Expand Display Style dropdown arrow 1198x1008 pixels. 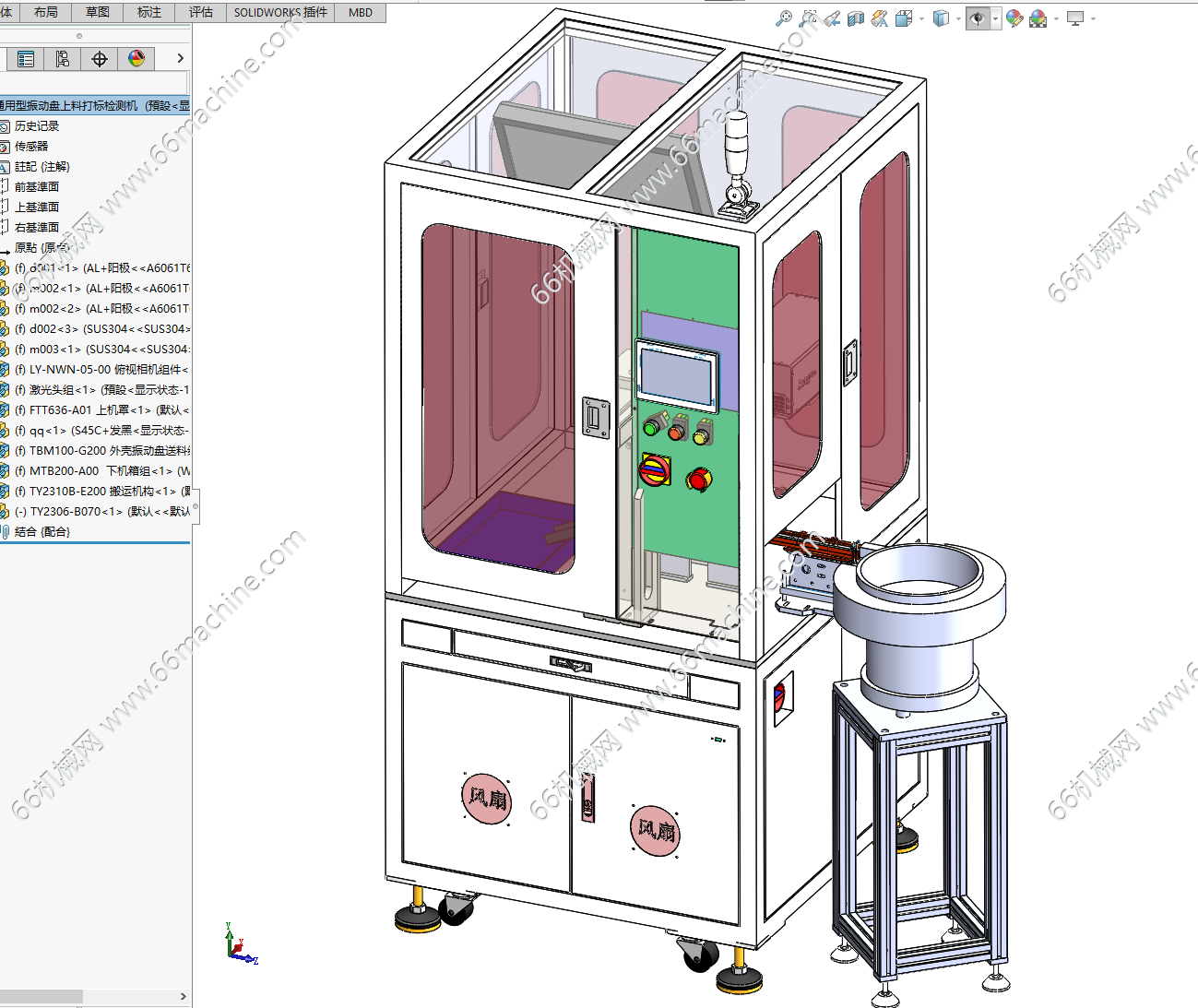tap(958, 19)
